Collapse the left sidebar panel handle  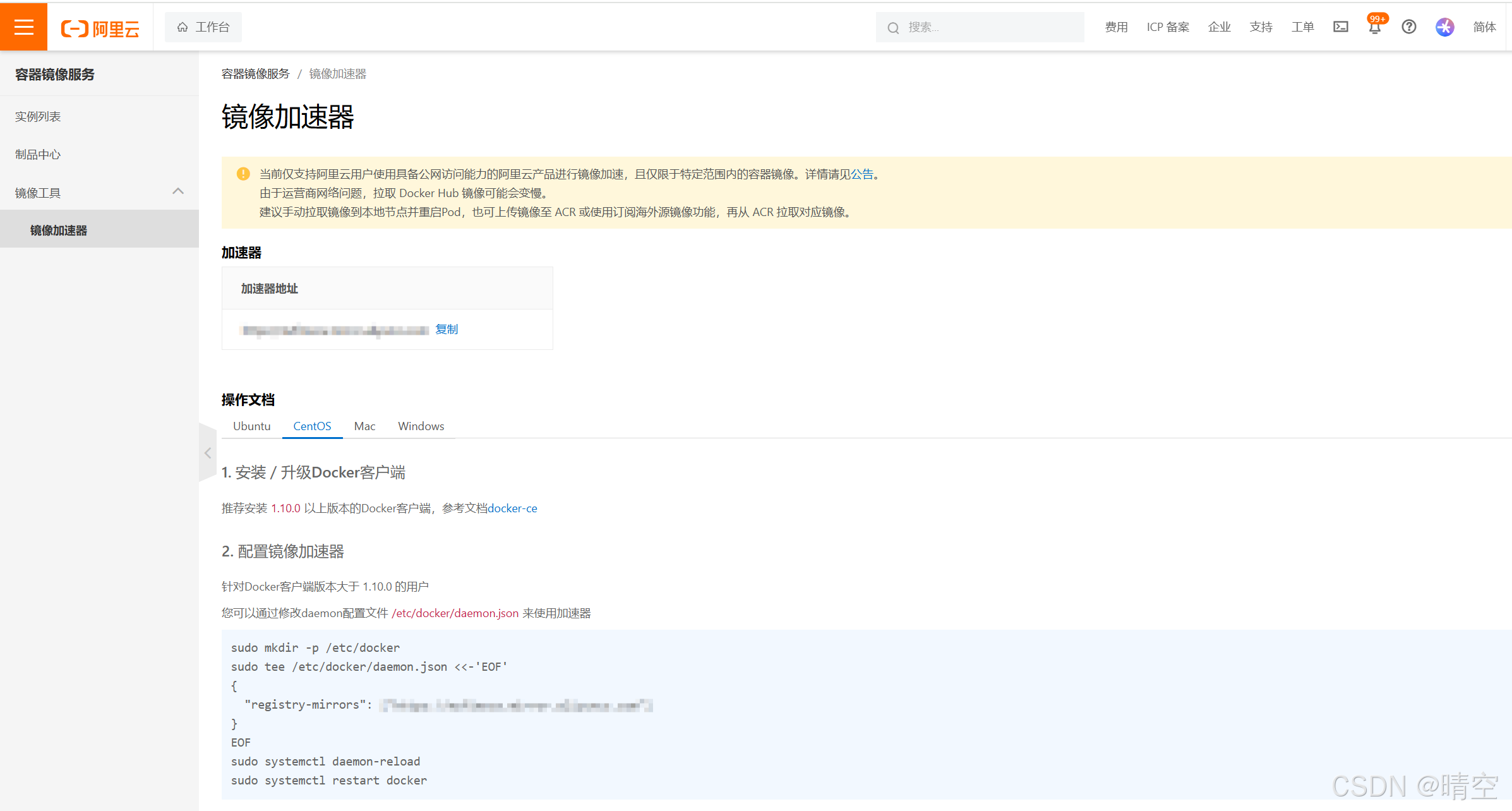(208, 453)
